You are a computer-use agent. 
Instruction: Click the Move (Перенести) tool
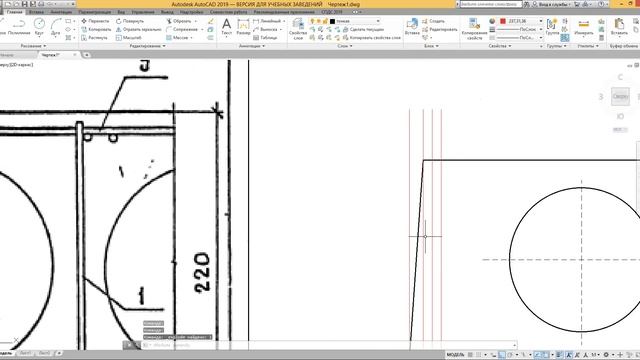(x=95, y=21)
